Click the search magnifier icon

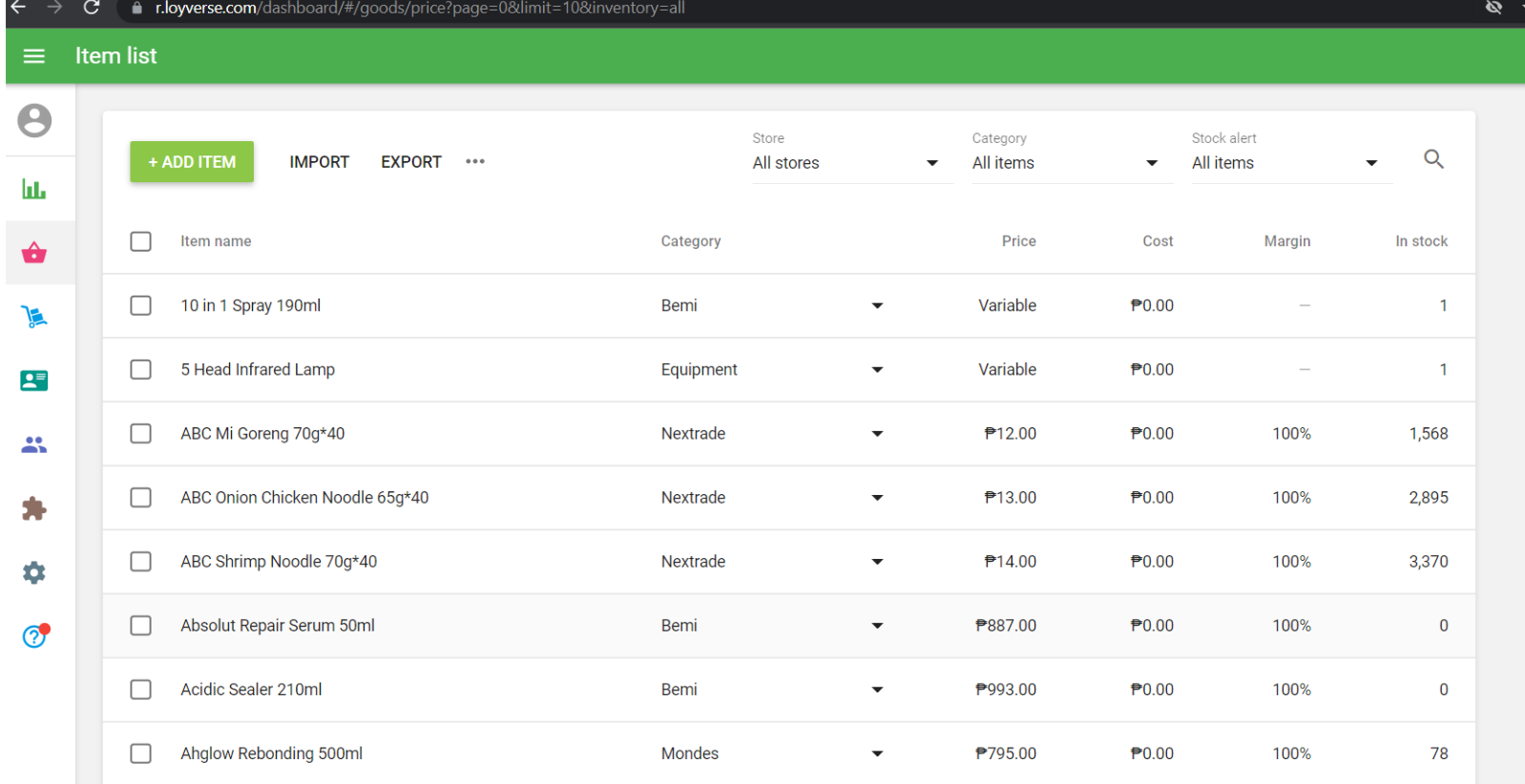pyautogui.click(x=1433, y=159)
